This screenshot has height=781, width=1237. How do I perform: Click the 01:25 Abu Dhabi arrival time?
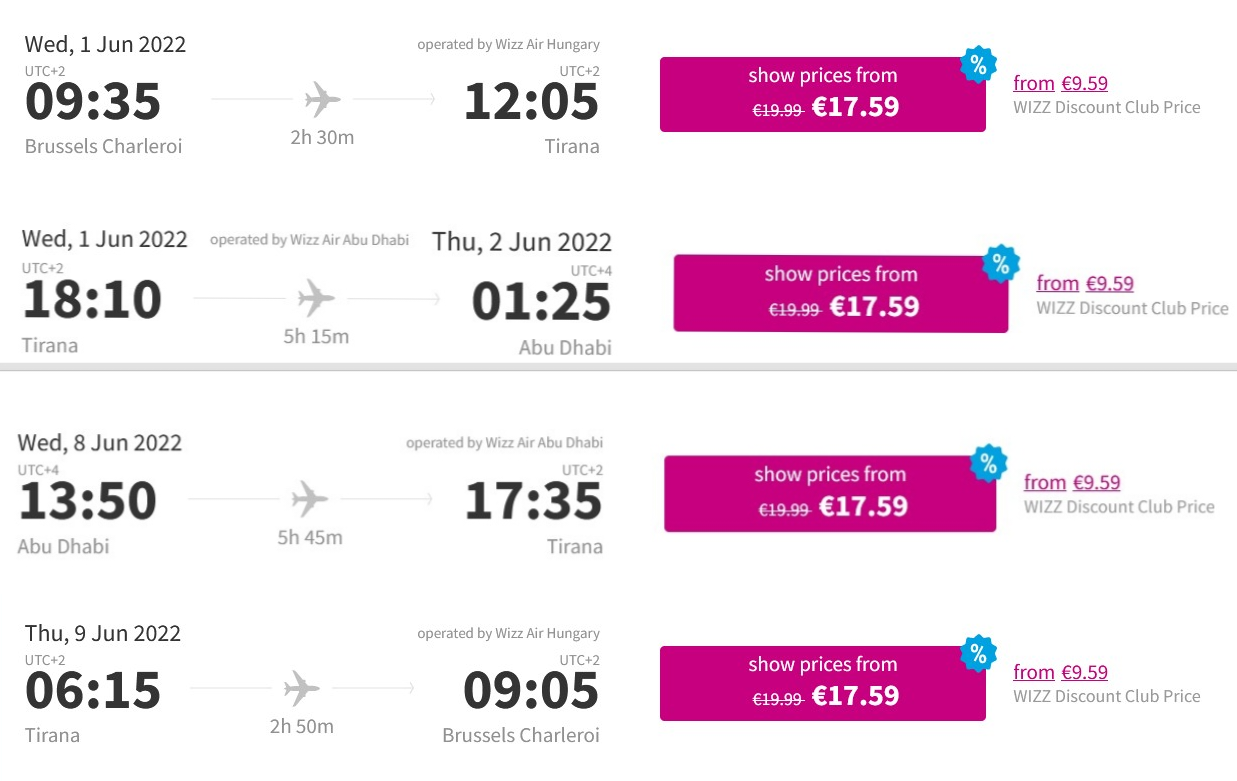coord(541,302)
